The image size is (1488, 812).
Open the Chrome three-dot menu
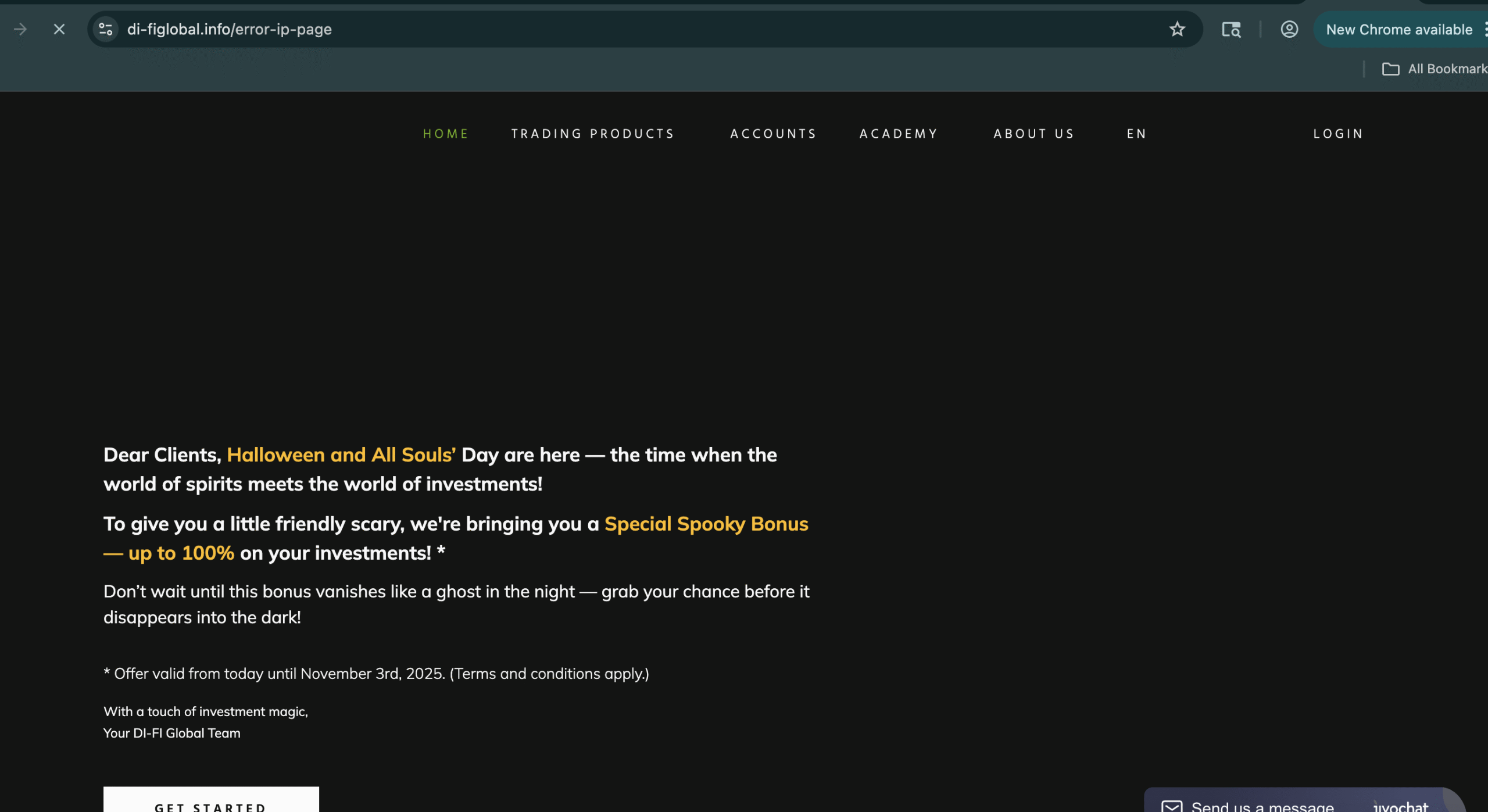pos(1485,29)
